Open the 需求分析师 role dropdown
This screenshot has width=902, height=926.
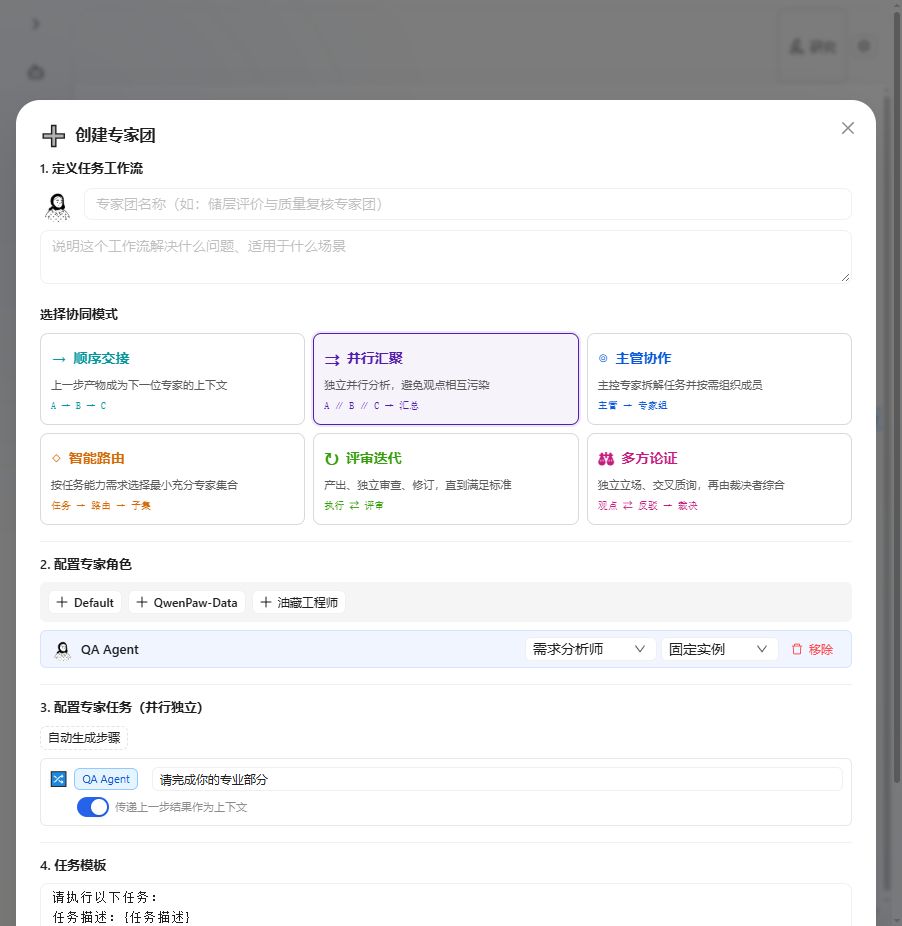[590, 649]
